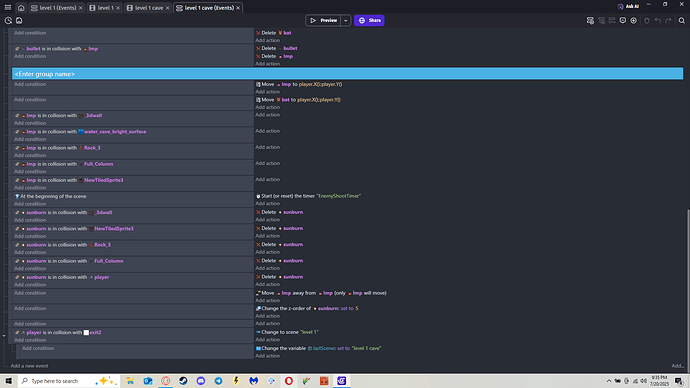Open the events search magnifier icon

[682, 20]
